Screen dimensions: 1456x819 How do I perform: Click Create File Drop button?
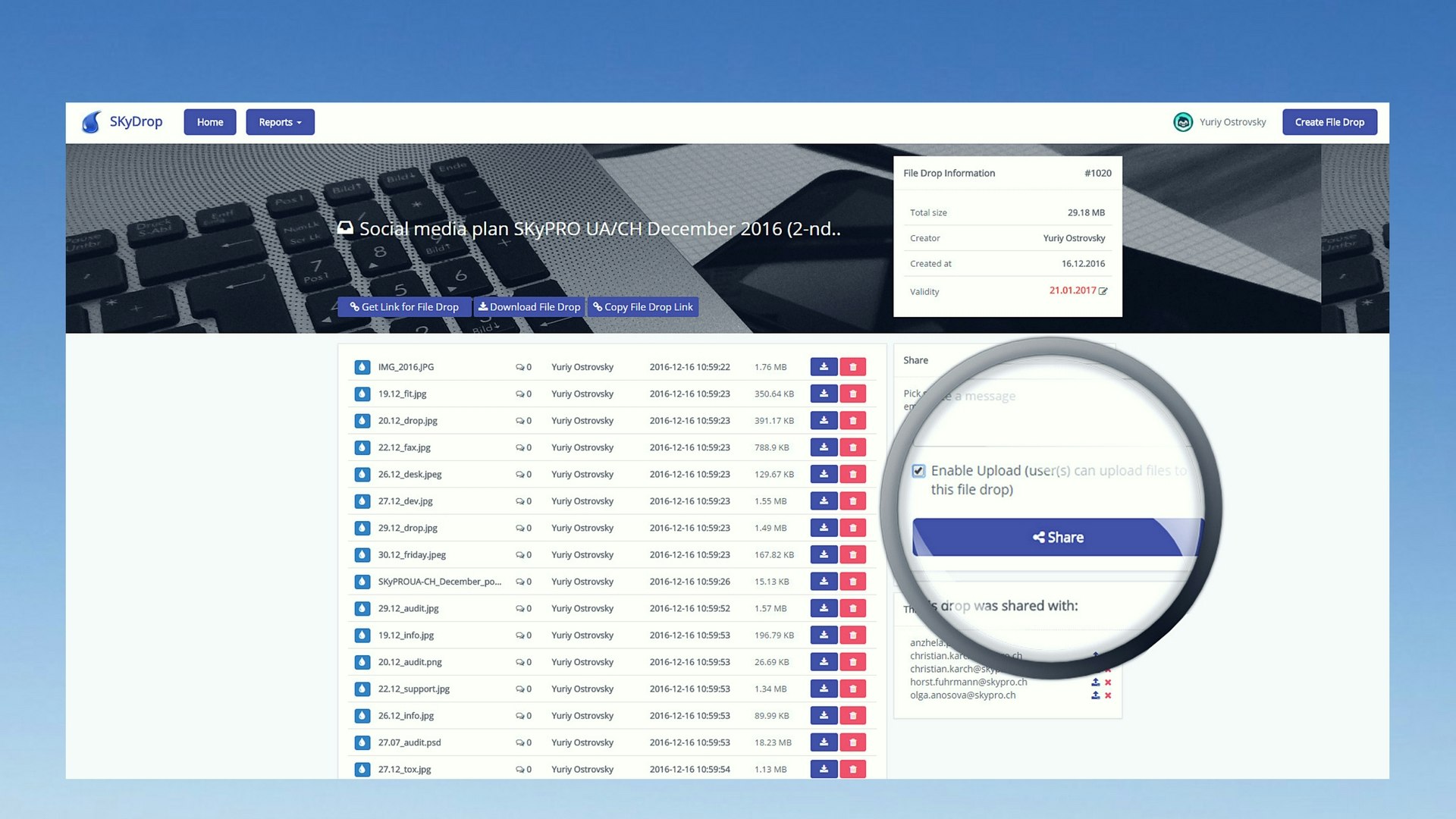(1329, 122)
